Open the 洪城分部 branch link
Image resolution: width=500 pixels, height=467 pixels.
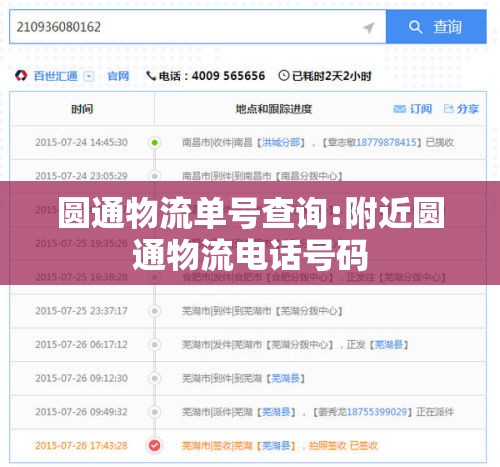tap(281, 142)
